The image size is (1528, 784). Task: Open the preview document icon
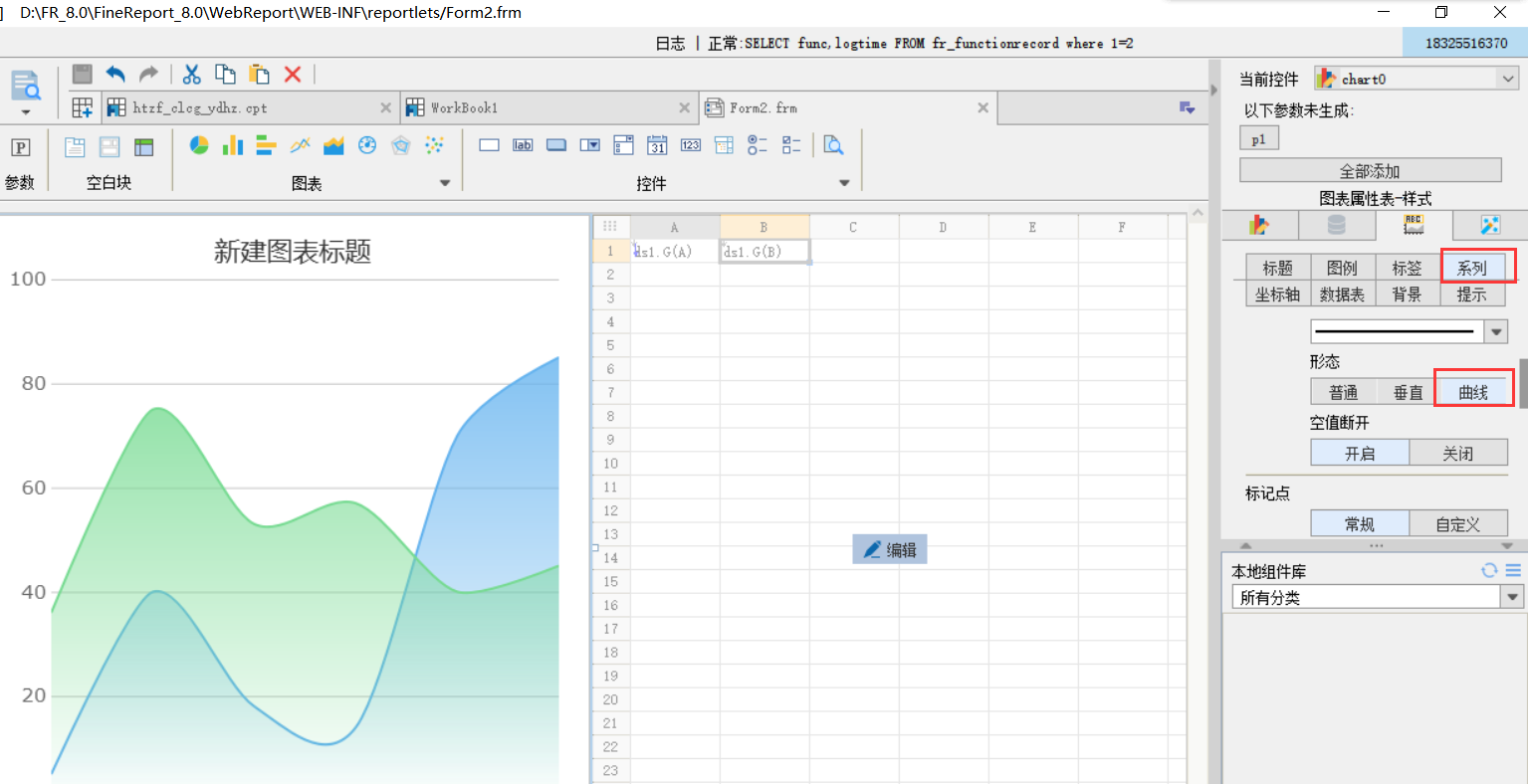point(26,86)
